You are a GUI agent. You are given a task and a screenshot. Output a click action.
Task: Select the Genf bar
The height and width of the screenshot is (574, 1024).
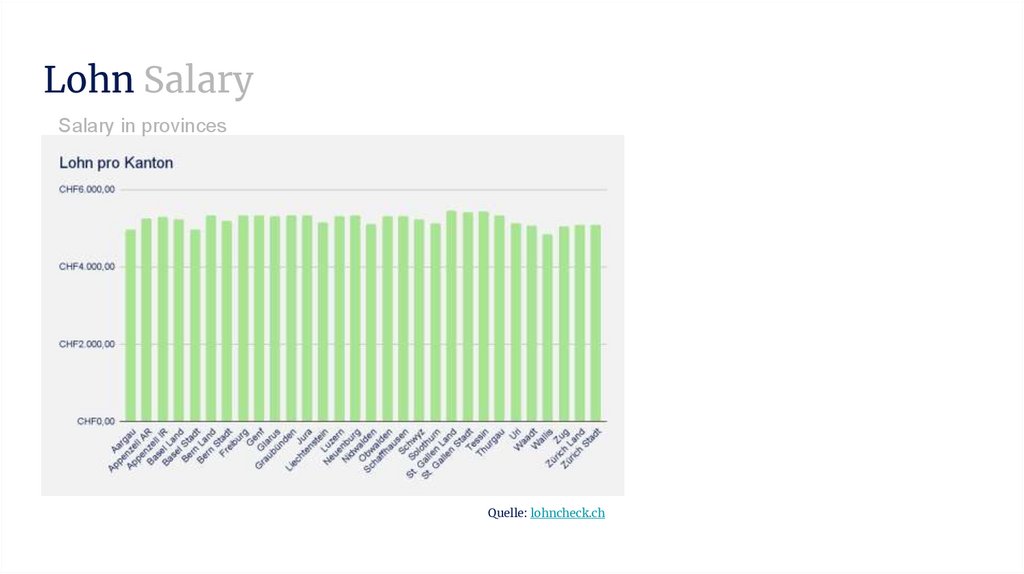(259, 318)
